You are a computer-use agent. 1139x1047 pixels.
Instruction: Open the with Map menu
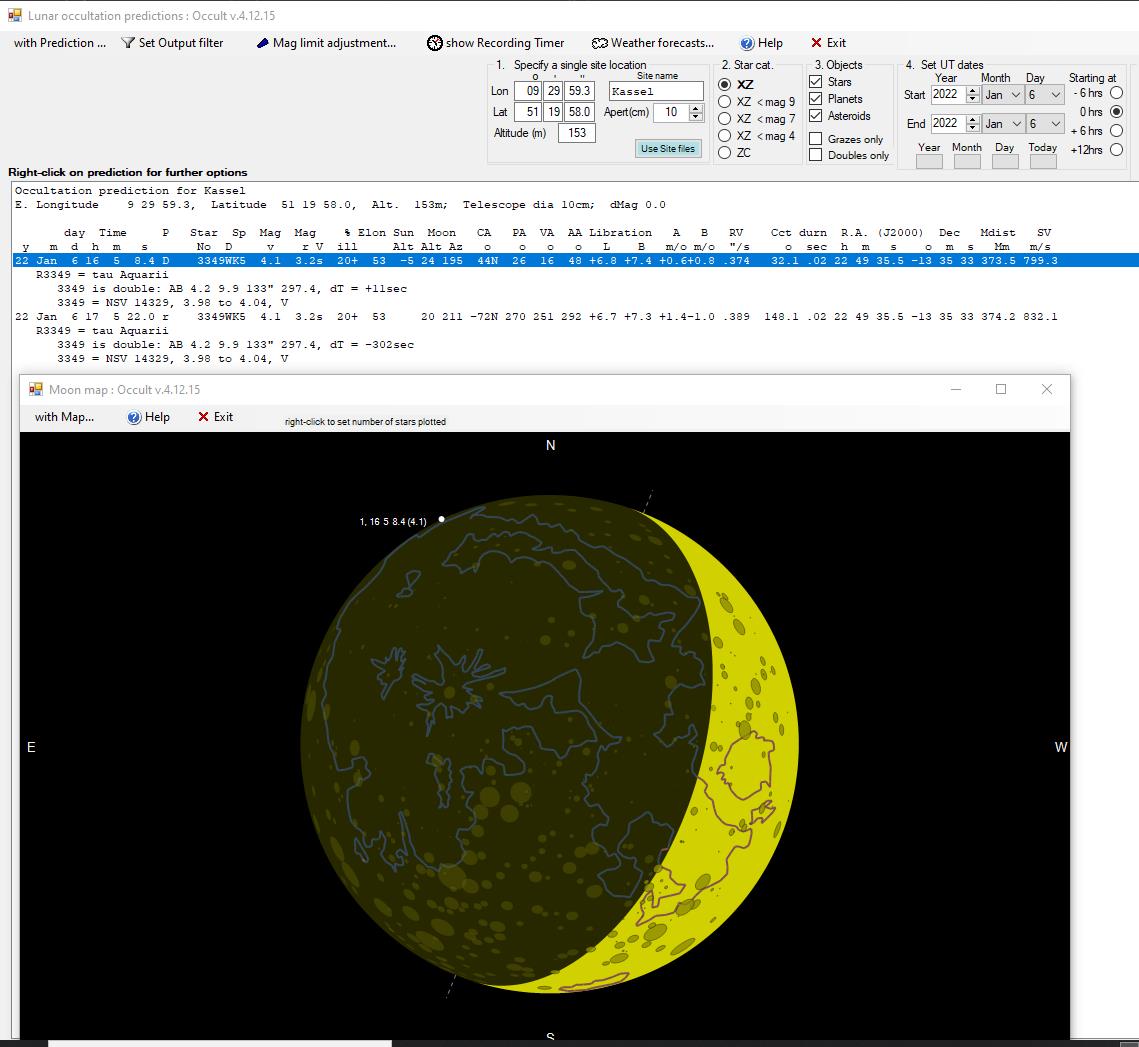(64, 417)
